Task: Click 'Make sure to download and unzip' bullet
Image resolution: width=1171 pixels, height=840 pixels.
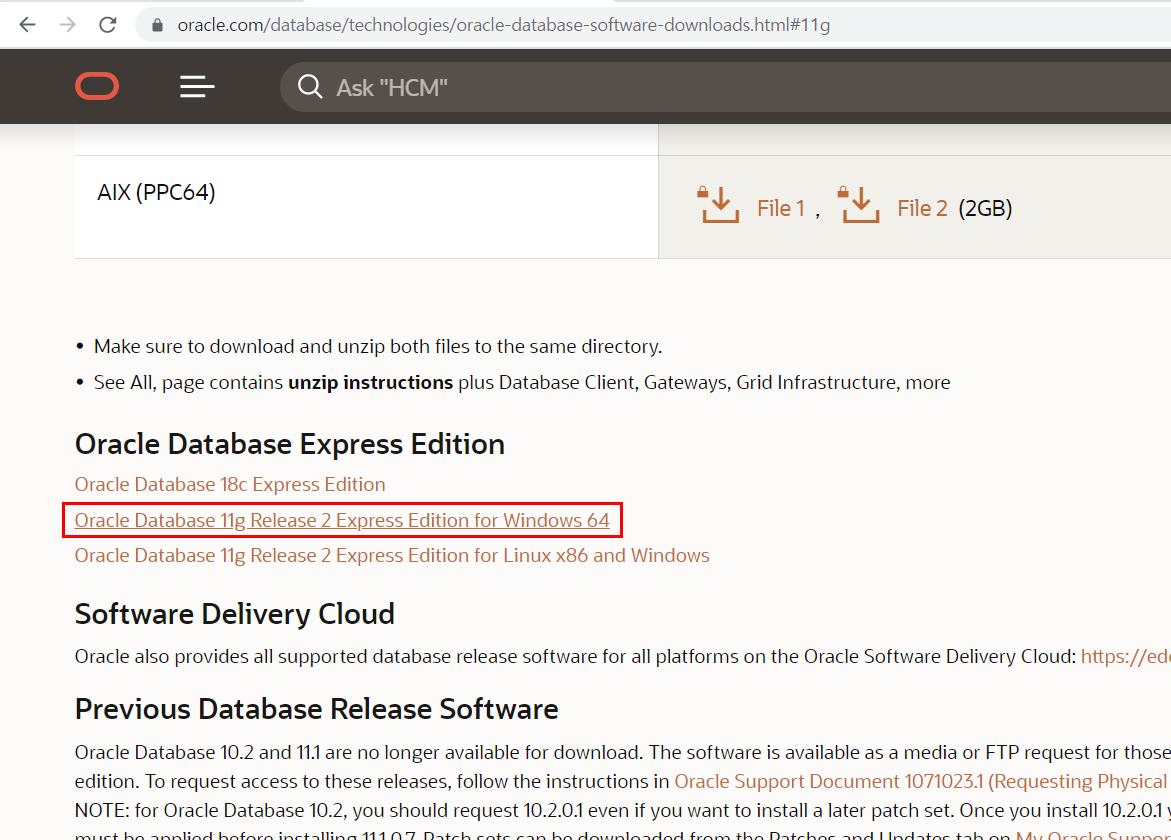Action: 378,346
